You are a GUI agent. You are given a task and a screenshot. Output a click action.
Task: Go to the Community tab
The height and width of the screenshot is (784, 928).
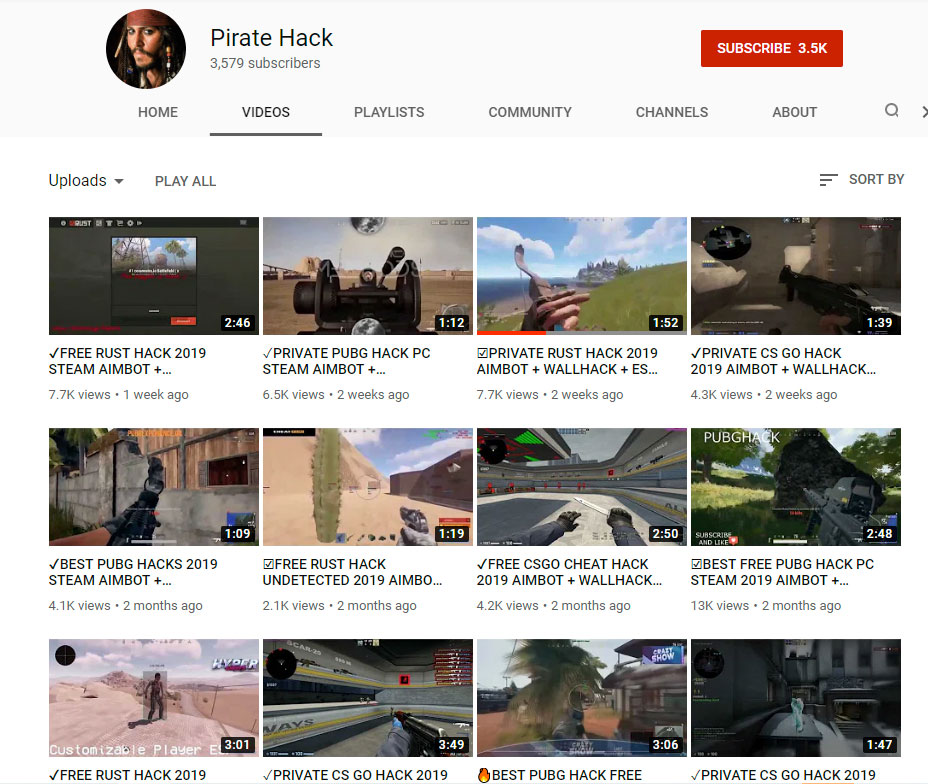530,112
